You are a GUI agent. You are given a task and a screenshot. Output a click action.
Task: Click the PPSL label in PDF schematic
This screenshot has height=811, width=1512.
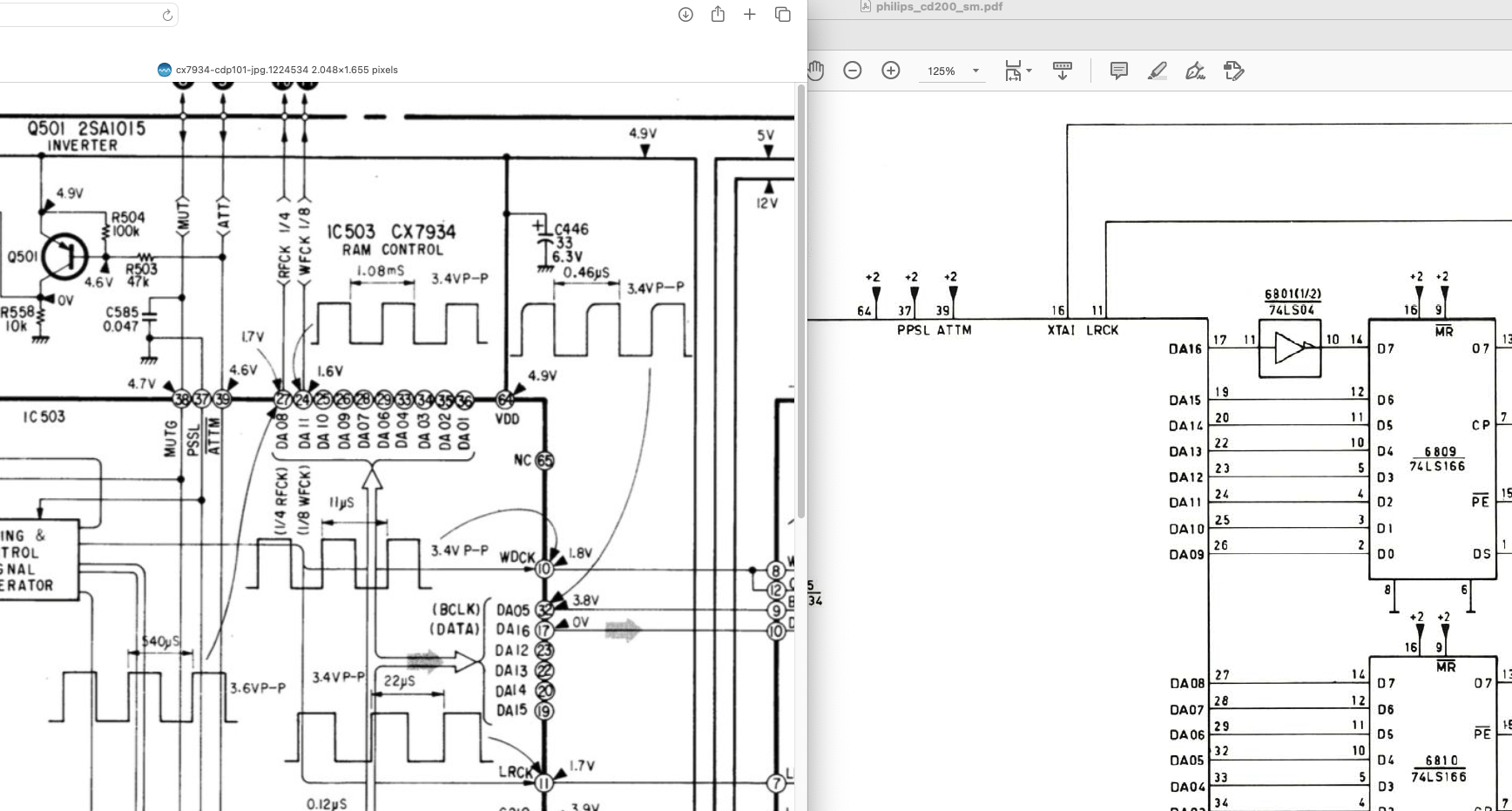point(913,330)
